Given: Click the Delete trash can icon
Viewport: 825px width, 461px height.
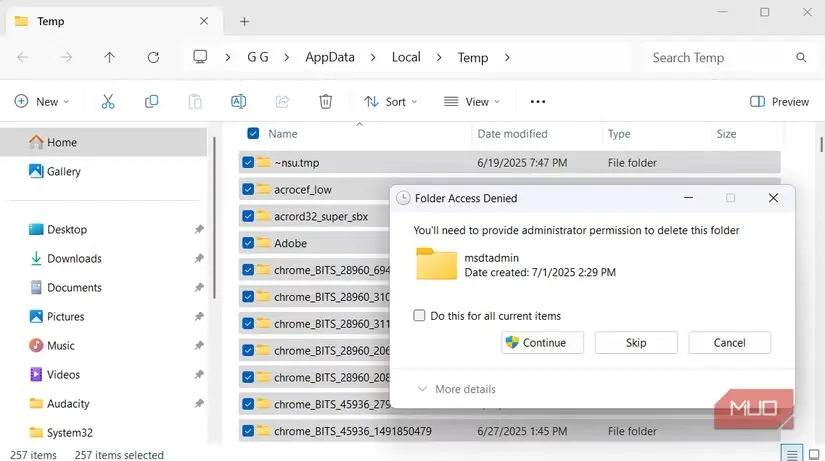Looking at the screenshot, I should [326, 102].
